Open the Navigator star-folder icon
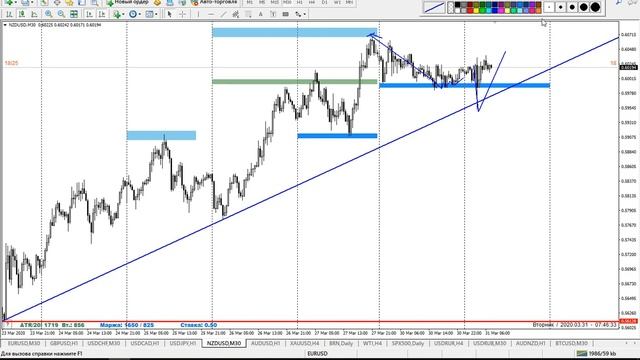 click(69, 2)
